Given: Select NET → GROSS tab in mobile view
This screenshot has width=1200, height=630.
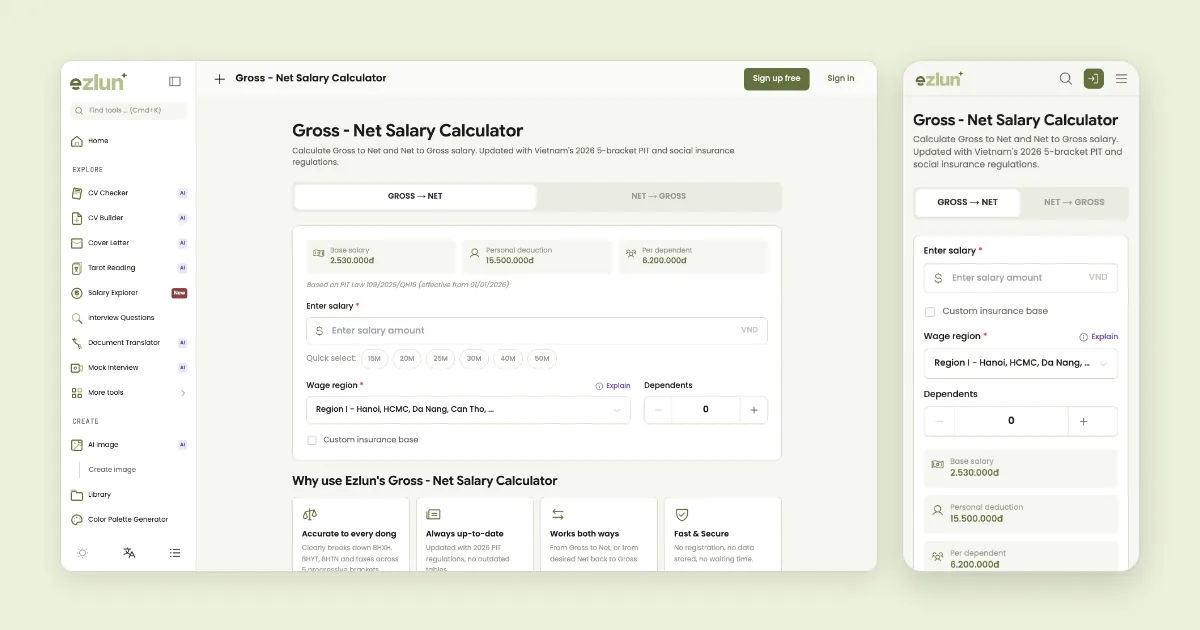Looking at the screenshot, I should (x=1074, y=202).
